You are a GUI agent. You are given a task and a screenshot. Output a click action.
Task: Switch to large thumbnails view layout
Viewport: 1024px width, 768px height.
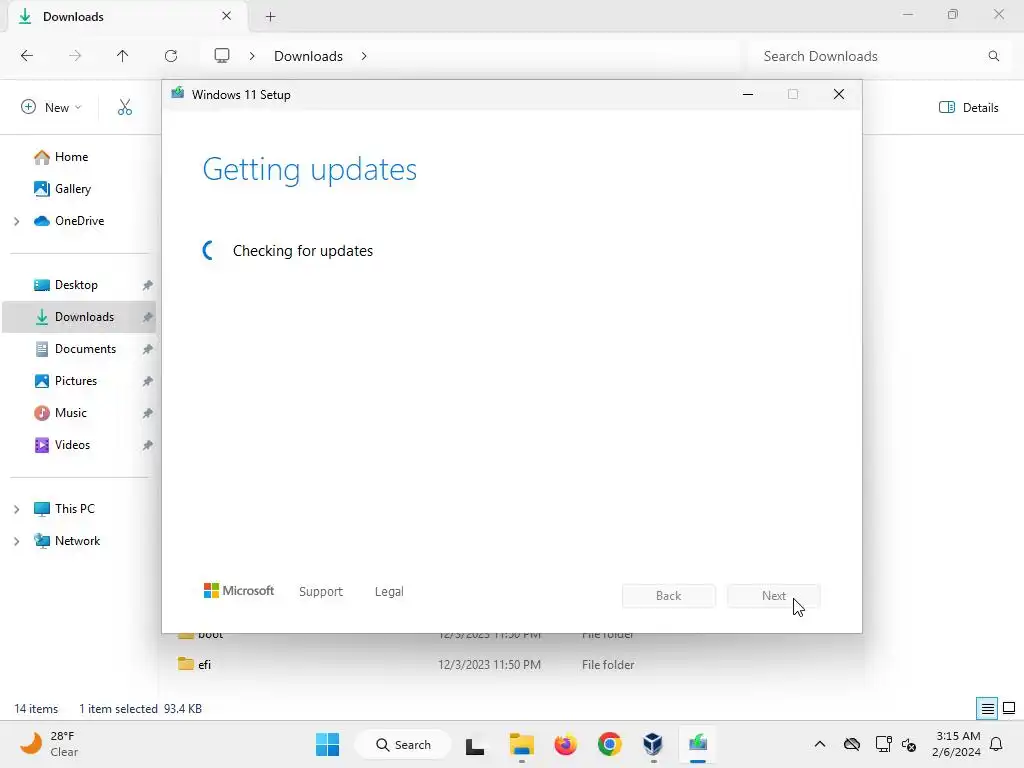point(1009,708)
